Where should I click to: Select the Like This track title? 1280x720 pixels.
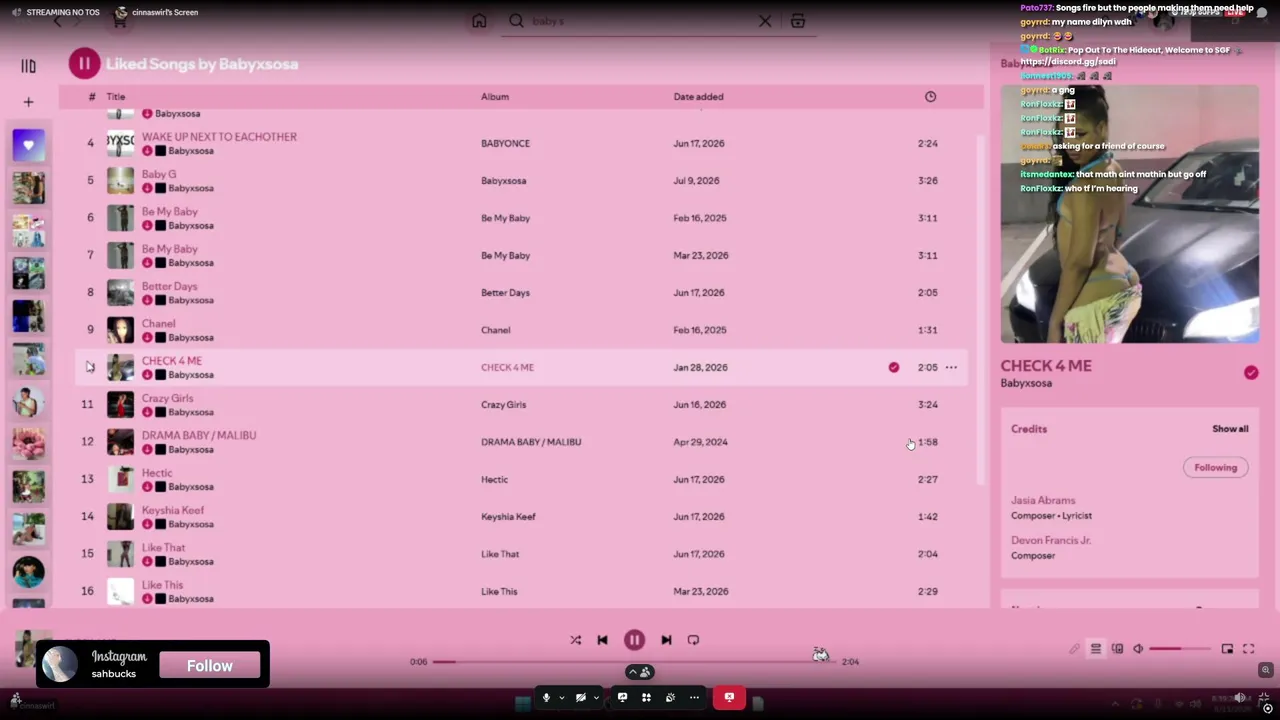(163, 585)
